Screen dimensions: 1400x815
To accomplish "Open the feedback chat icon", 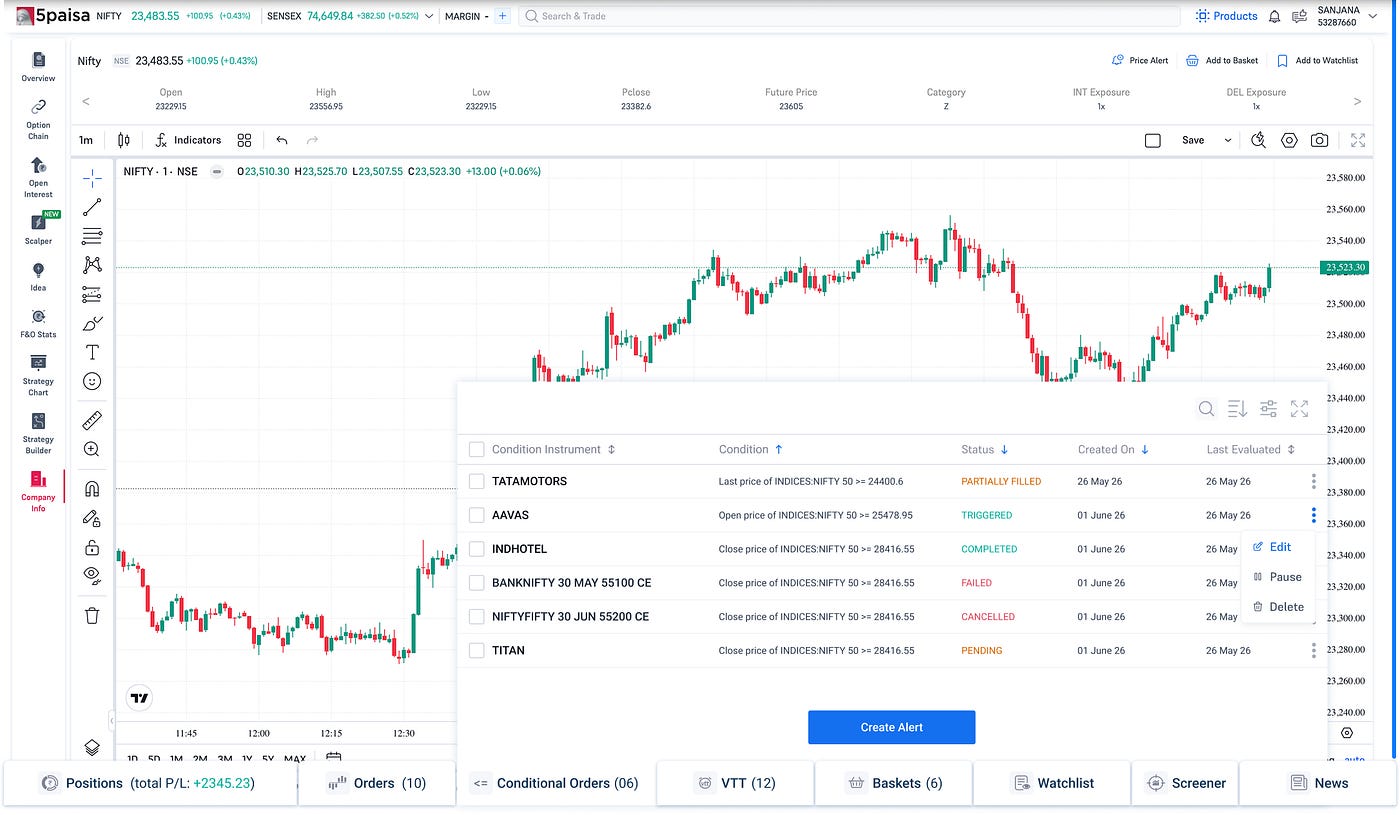I will tap(1300, 16).
